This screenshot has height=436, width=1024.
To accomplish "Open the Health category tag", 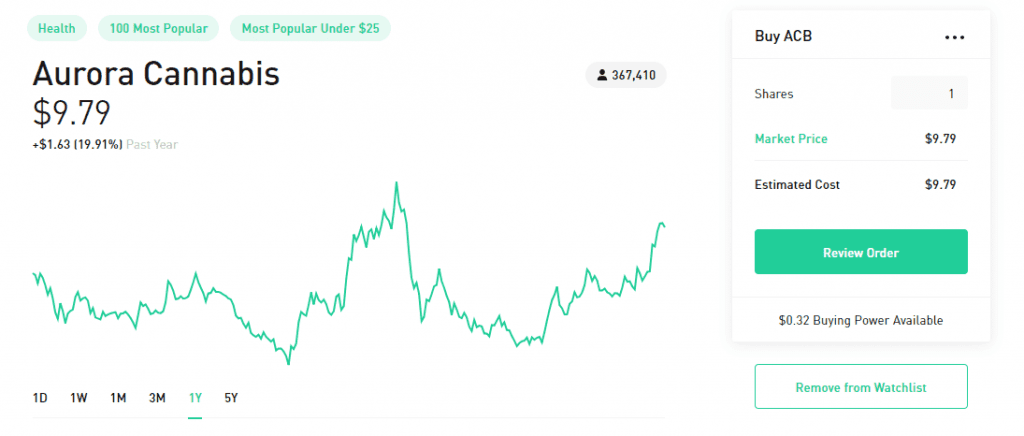I will [57, 28].
